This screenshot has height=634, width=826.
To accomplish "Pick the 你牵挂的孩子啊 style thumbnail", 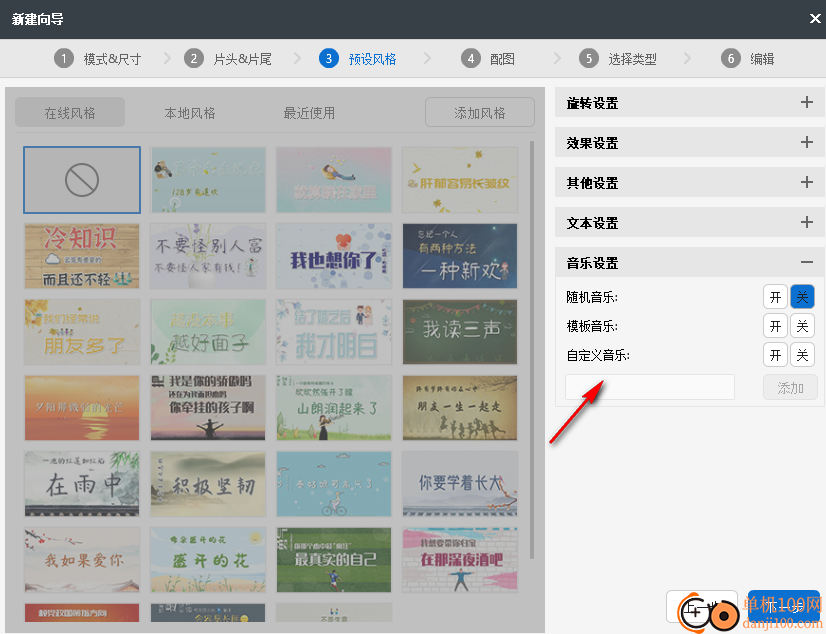I will coord(208,408).
